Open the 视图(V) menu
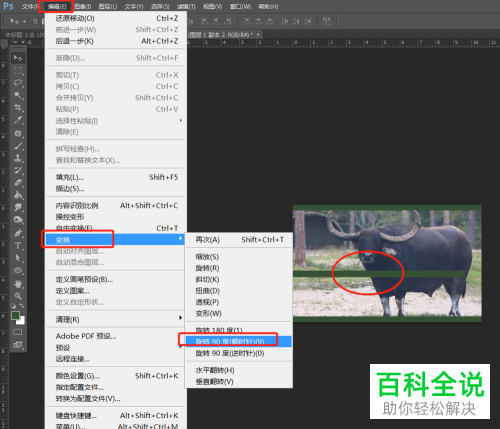 213,7
